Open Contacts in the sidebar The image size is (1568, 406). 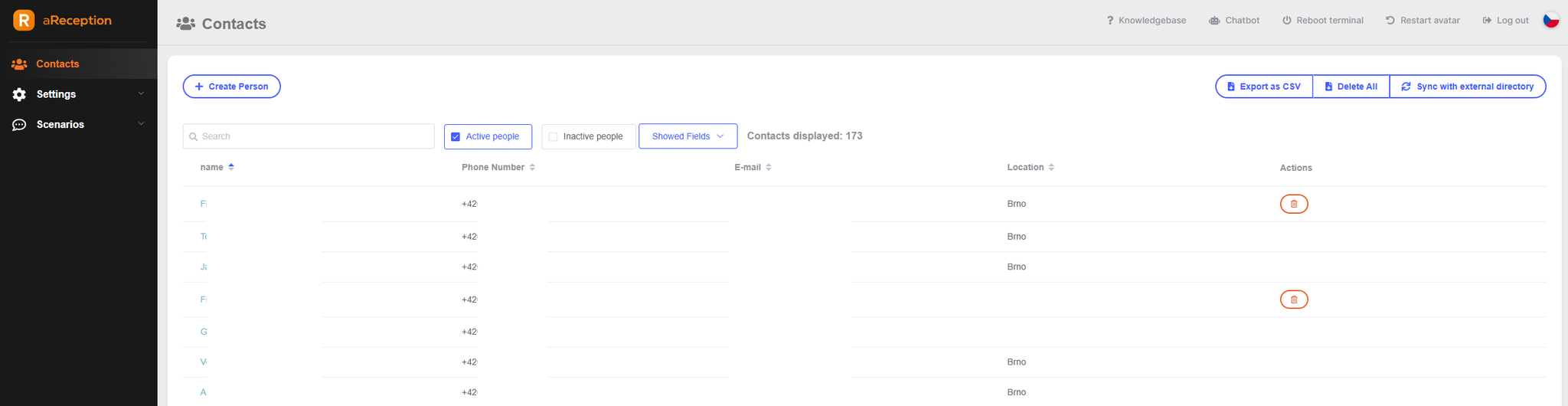(x=78, y=64)
